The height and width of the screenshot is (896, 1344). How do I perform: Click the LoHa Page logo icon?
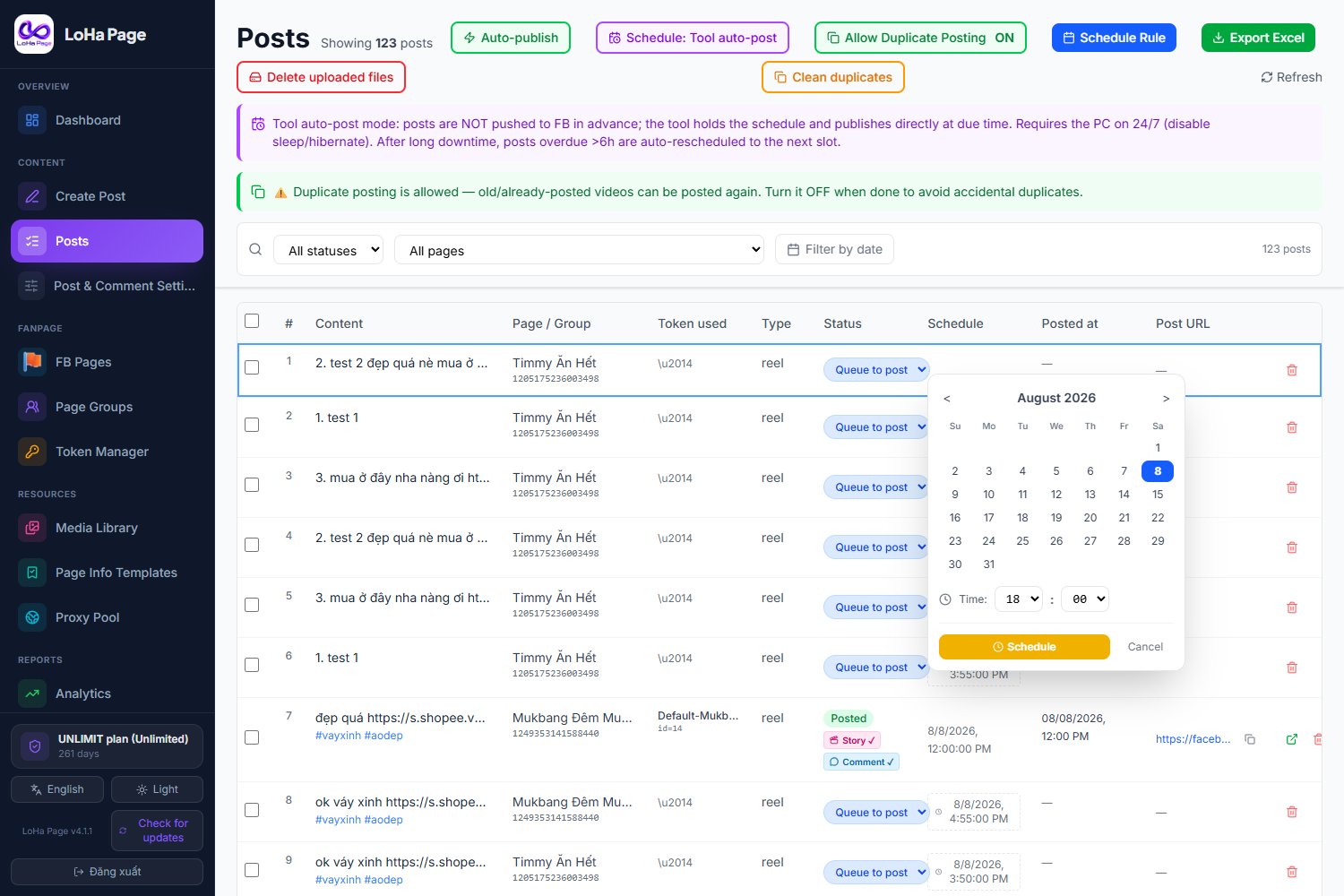34,34
